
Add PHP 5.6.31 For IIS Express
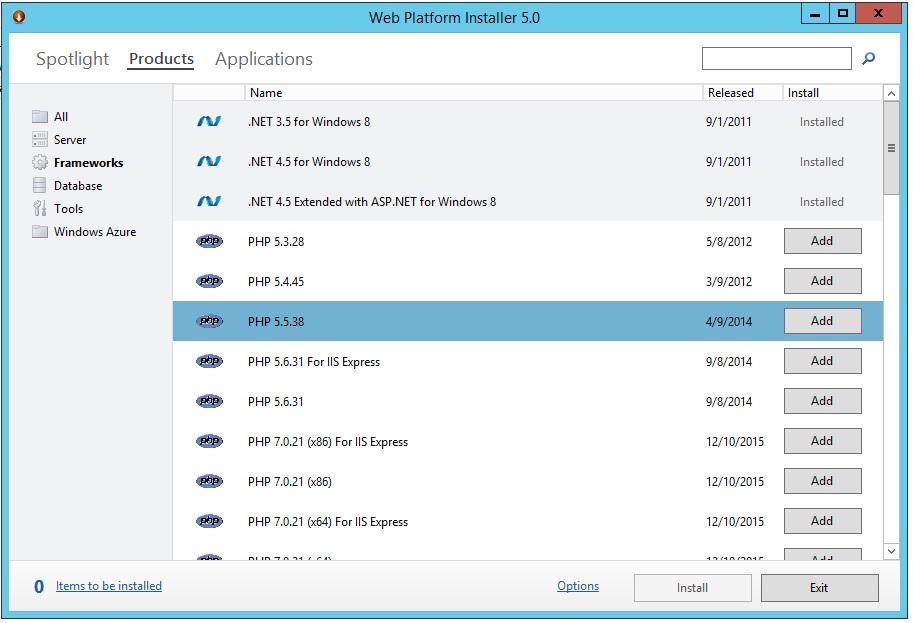click(x=822, y=361)
